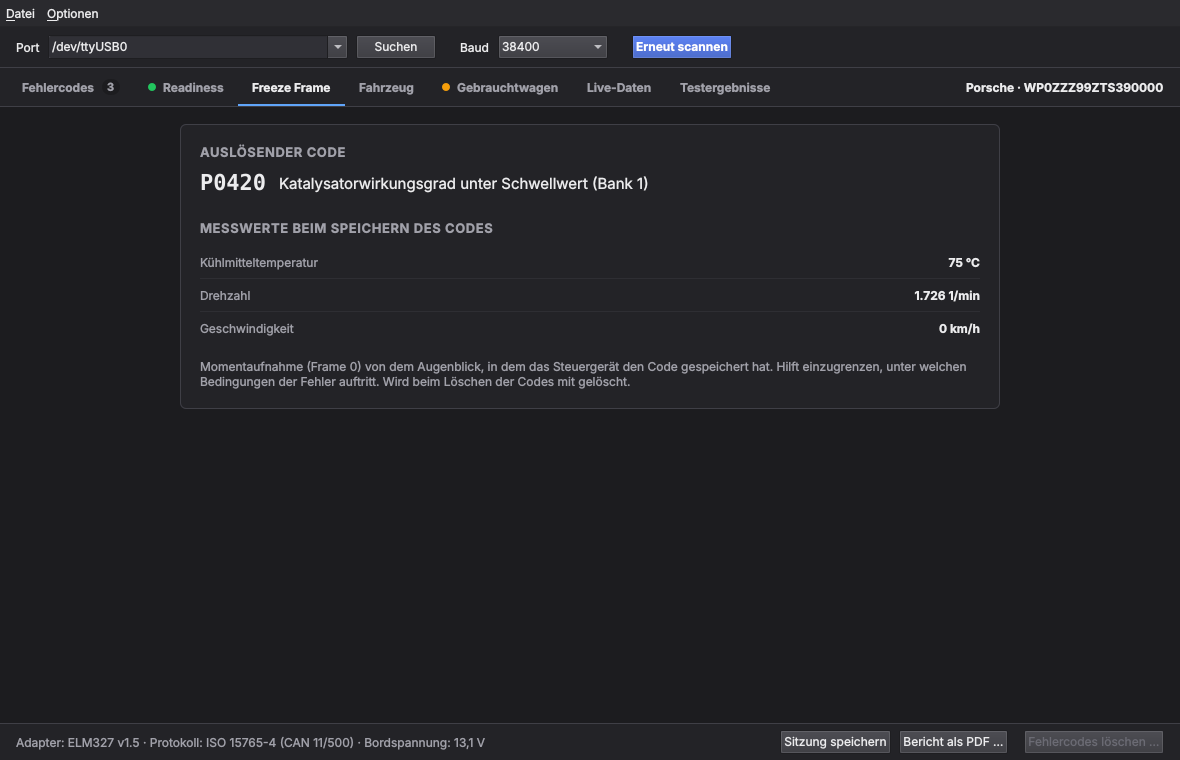Click the Kühlmitteltemperatur row label

(259, 263)
